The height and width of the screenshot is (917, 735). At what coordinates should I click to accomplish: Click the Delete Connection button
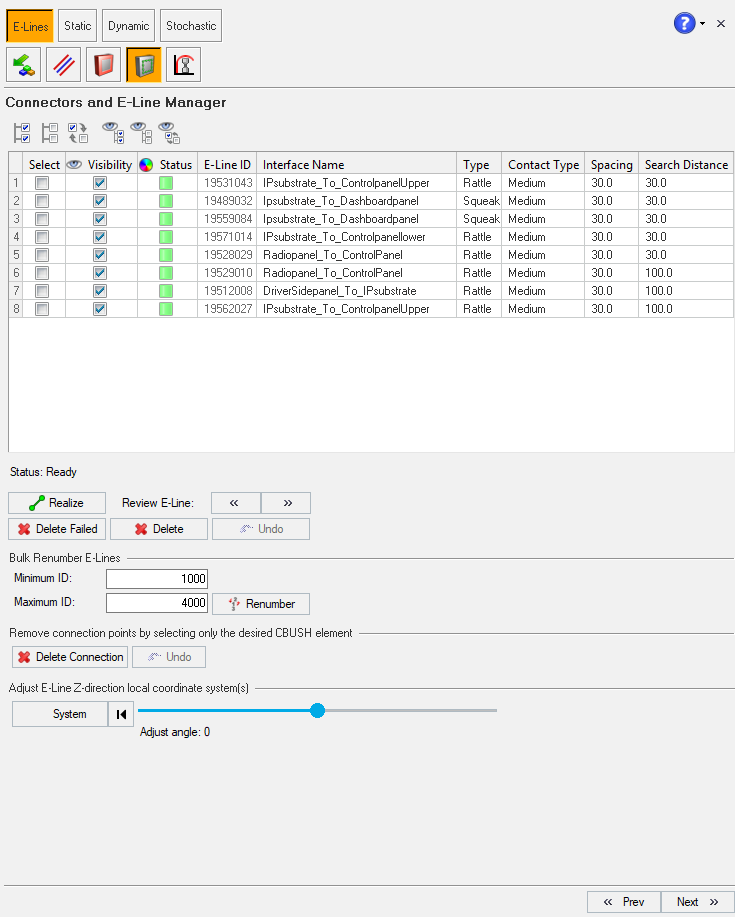70,657
